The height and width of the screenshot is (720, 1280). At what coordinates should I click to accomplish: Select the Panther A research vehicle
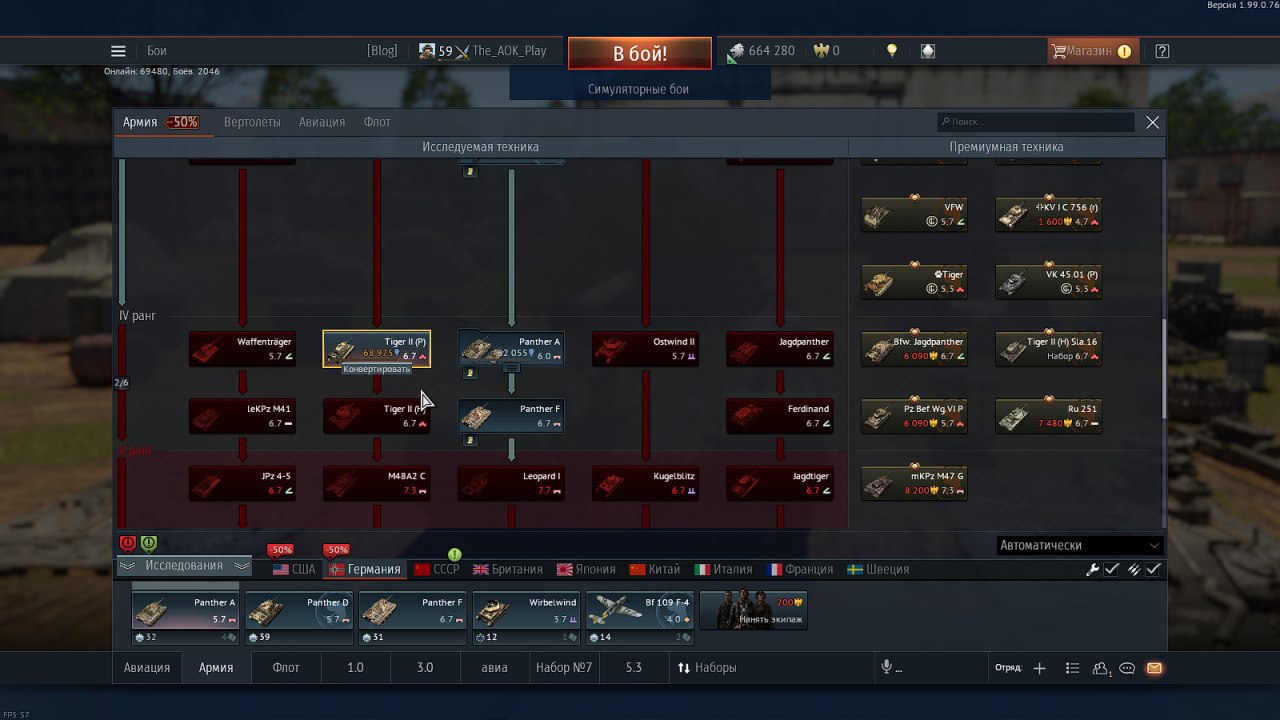point(511,349)
